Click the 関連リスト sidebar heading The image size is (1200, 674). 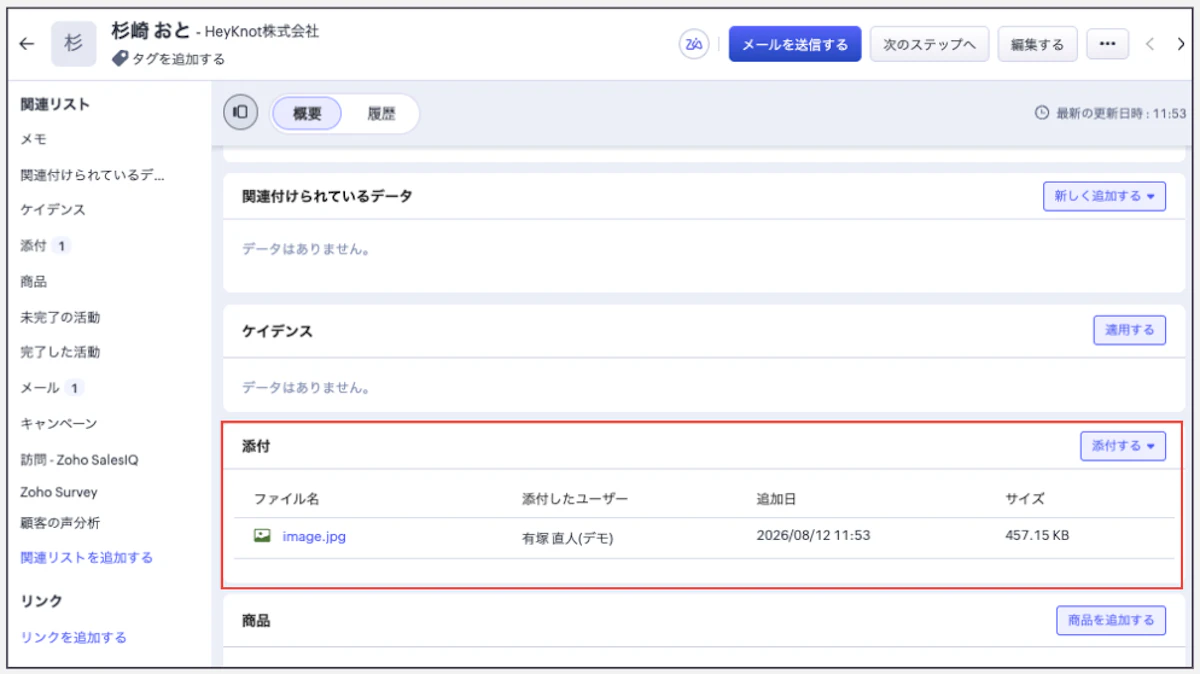(x=55, y=104)
